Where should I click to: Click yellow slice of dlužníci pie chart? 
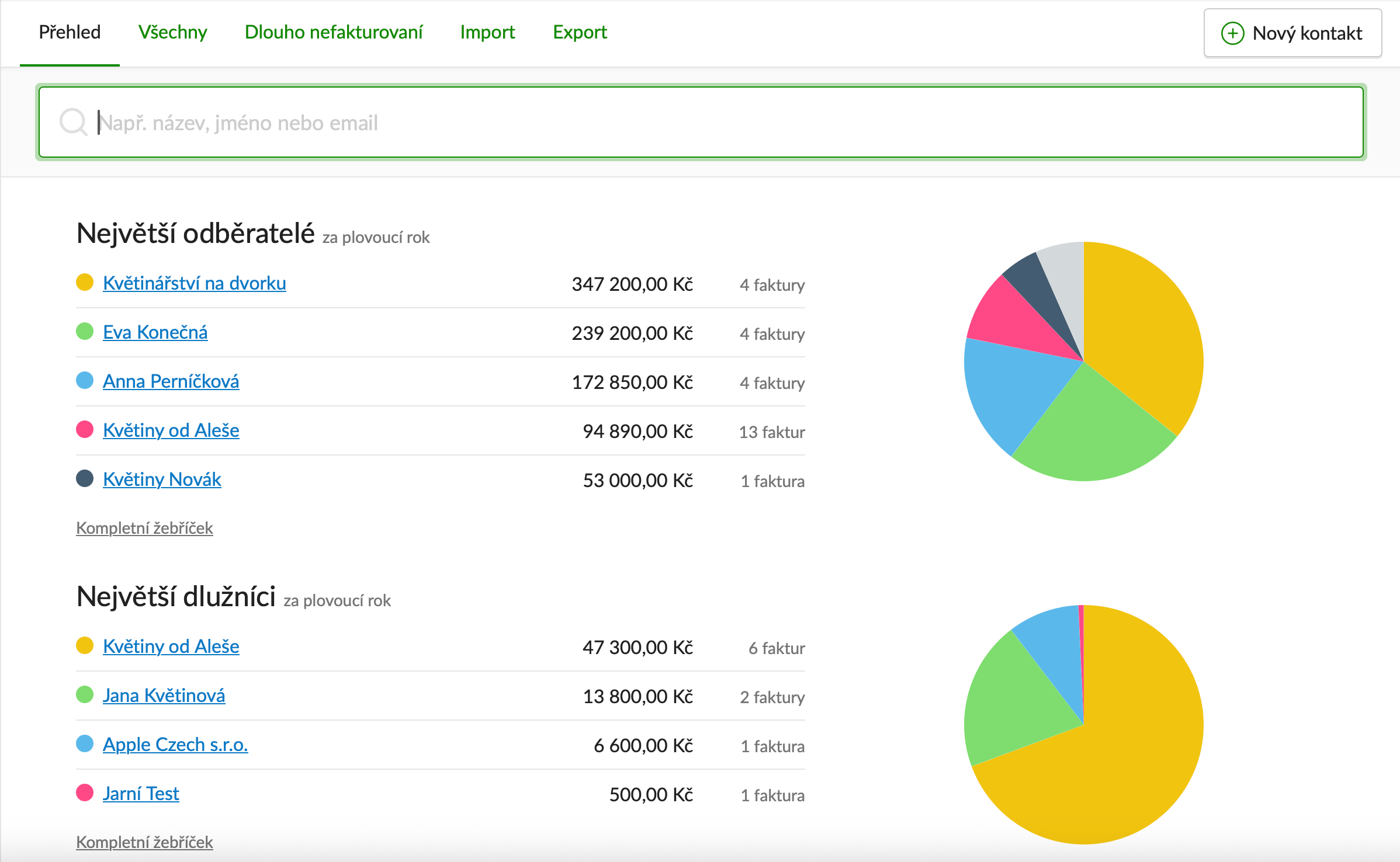tap(1128, 759)
